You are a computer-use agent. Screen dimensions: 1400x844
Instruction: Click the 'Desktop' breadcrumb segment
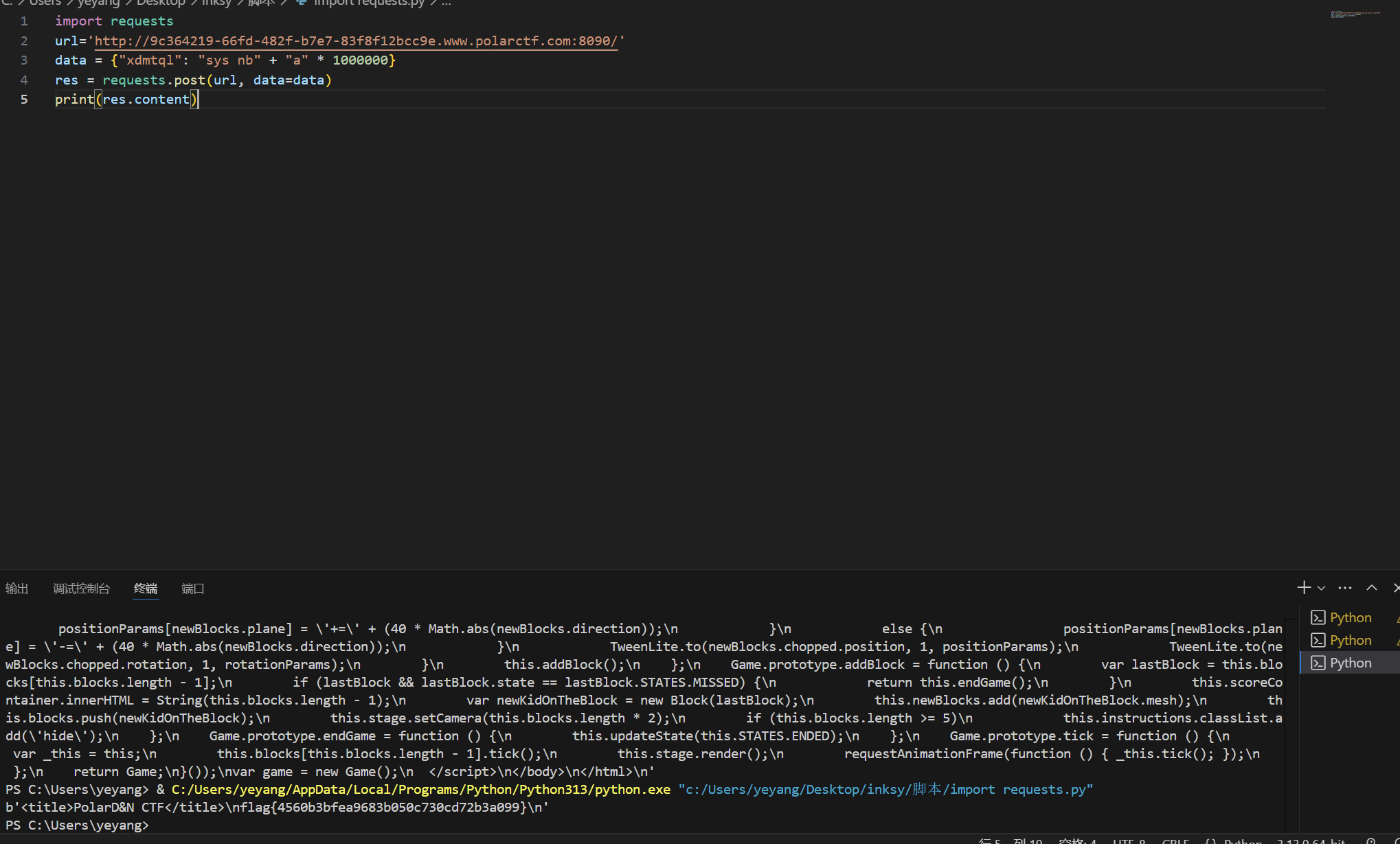pos(161,3)
